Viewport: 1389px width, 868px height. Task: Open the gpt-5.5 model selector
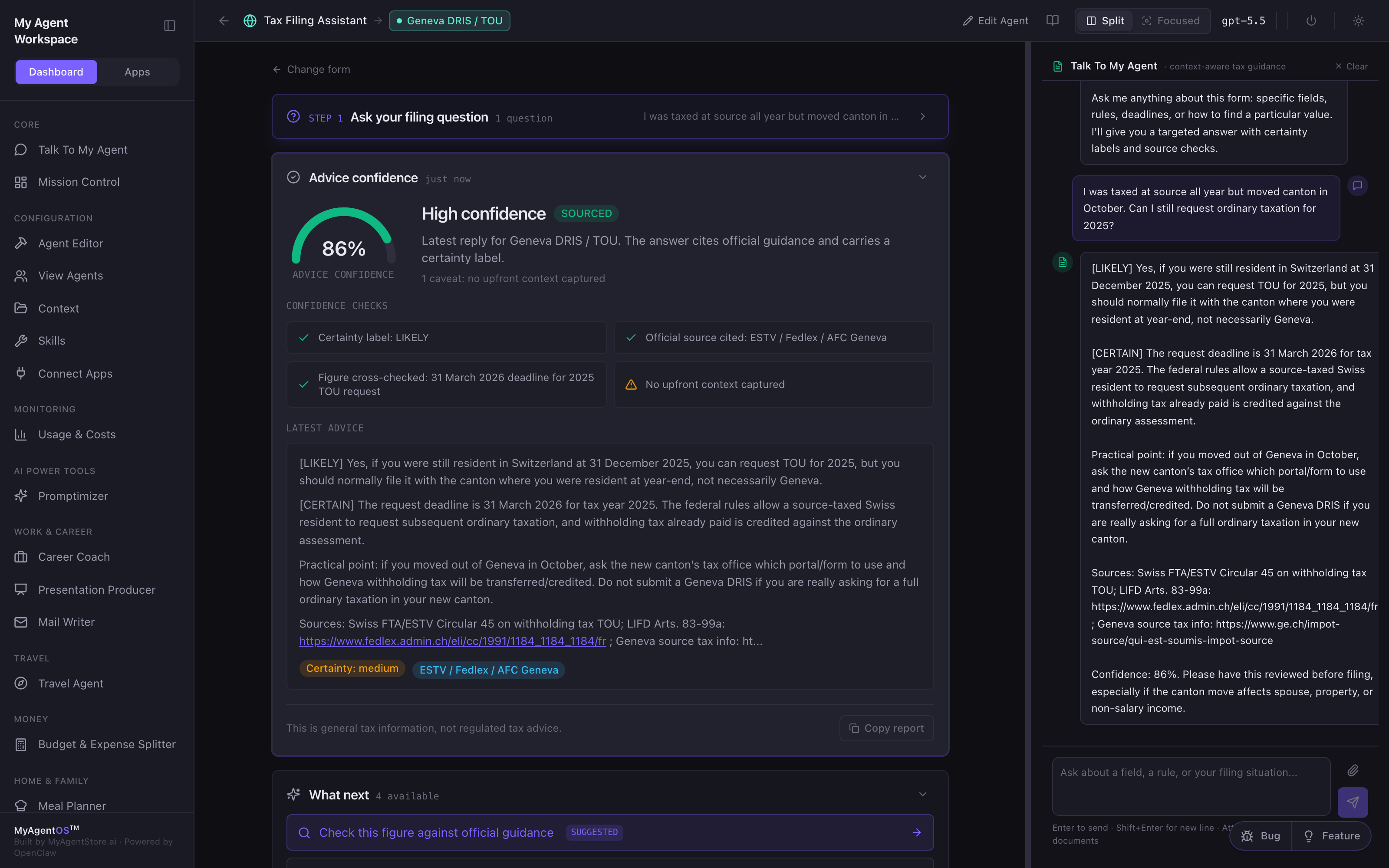coord(1243,21)
